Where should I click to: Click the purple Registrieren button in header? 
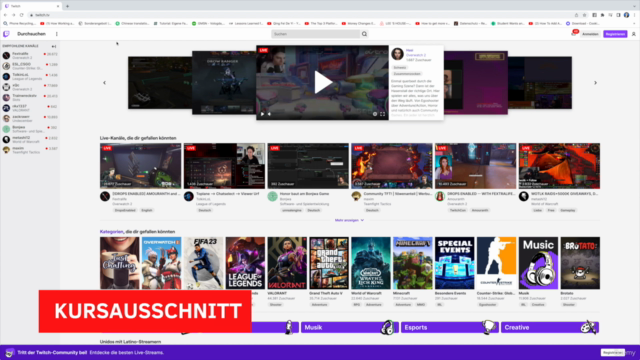(615, 34)
